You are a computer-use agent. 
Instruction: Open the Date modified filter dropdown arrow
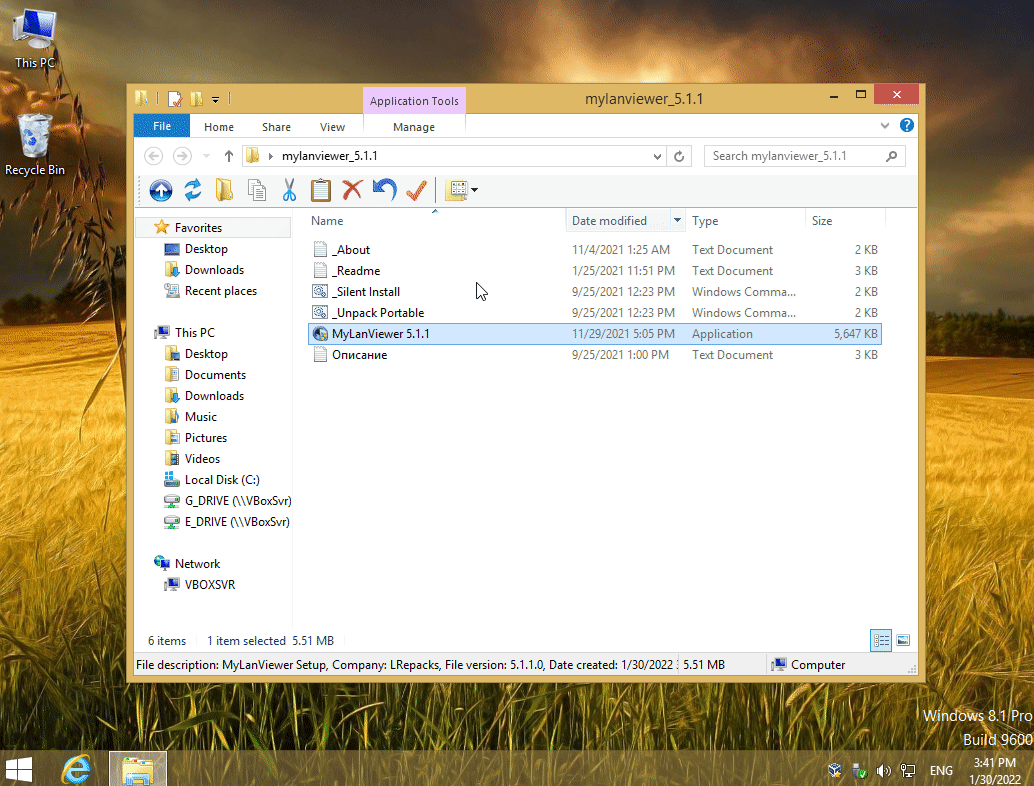point(677,220)
